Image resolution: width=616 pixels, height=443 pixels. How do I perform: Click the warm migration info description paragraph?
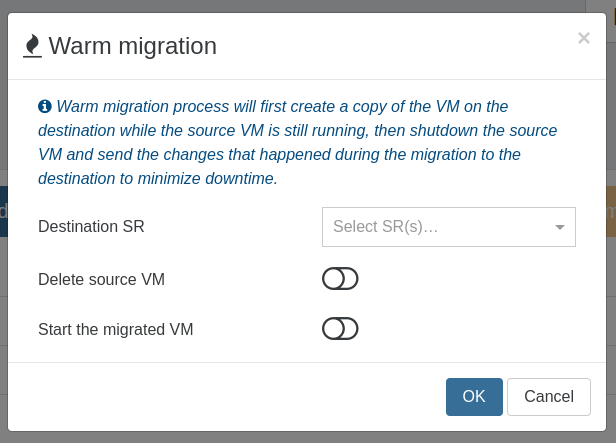tap(297, 142)
